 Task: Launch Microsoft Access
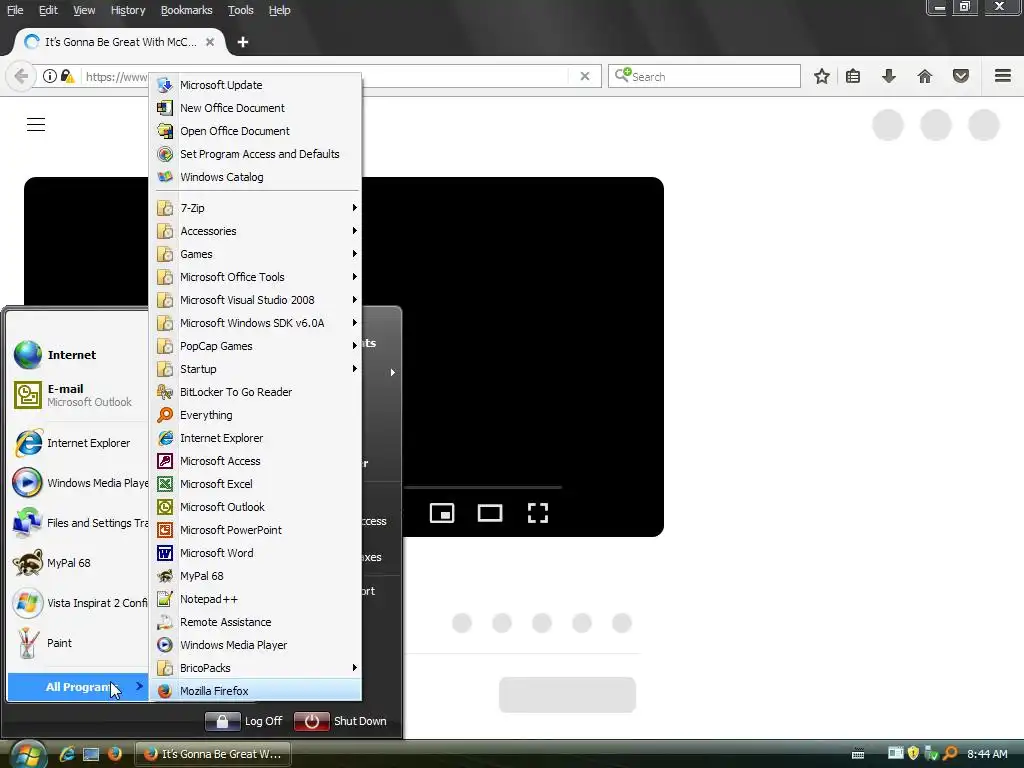(255, 461)
